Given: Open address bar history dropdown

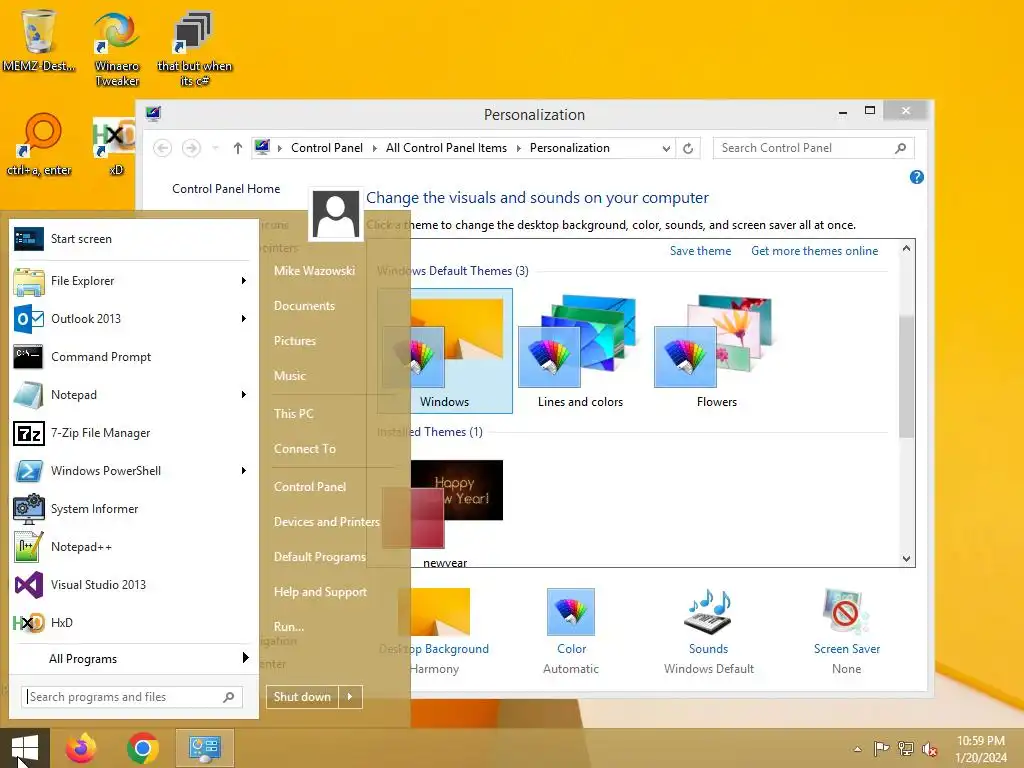Looking at the screenshot, I should tap(666, 148).
